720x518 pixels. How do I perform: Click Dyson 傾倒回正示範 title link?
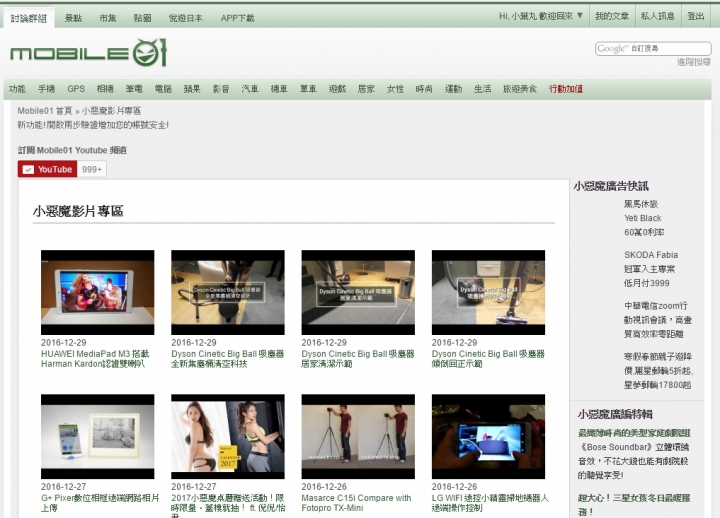point(488,359)
